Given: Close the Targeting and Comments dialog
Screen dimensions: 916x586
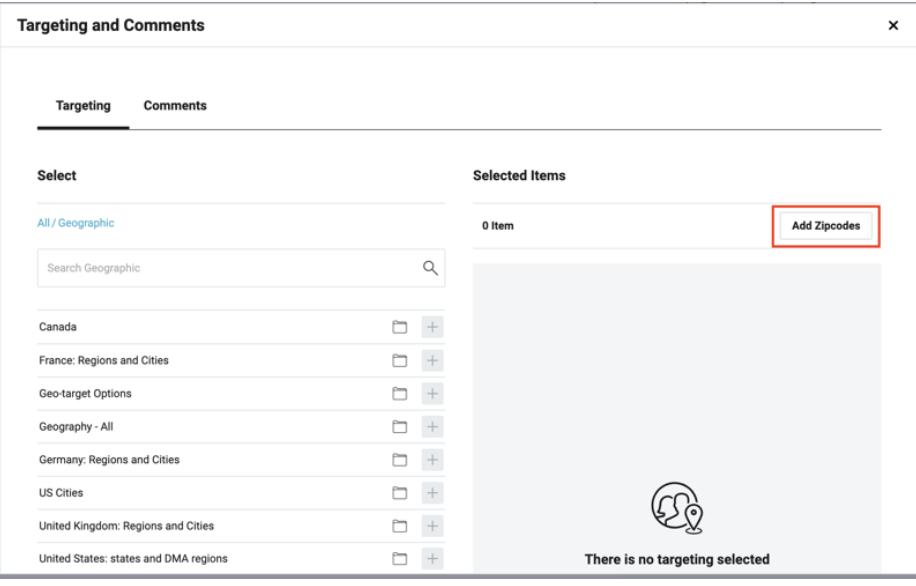Looking at the screenshot, I should click(x=893, y=26).
